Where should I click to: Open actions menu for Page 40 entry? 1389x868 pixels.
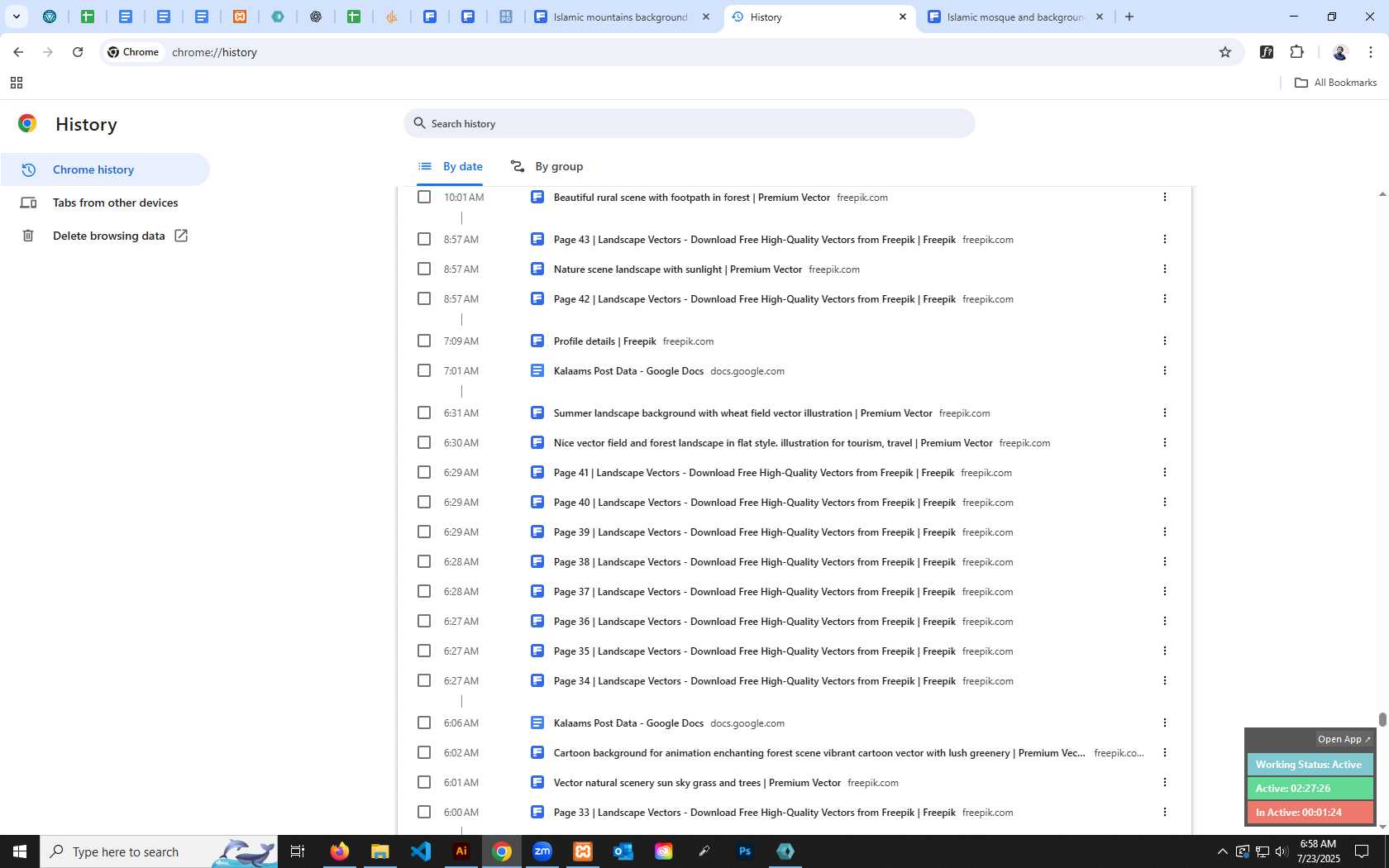(x=1165, y=502)
